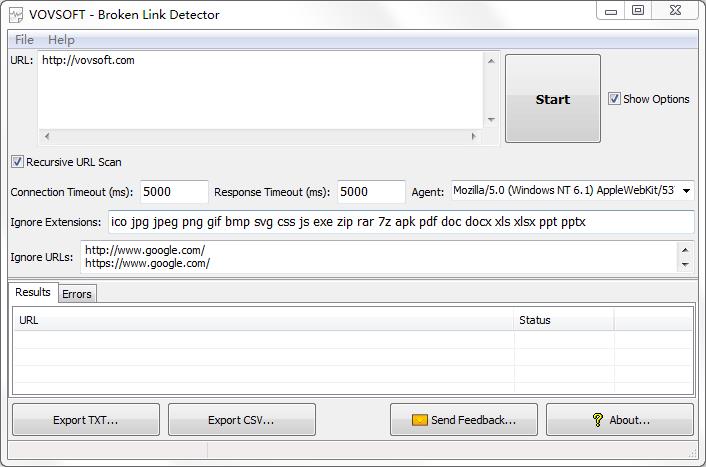Viewport: 706px width, 467px height.
Task: Maximize the Broken Link Detector window
Action: tap(638, 11)
